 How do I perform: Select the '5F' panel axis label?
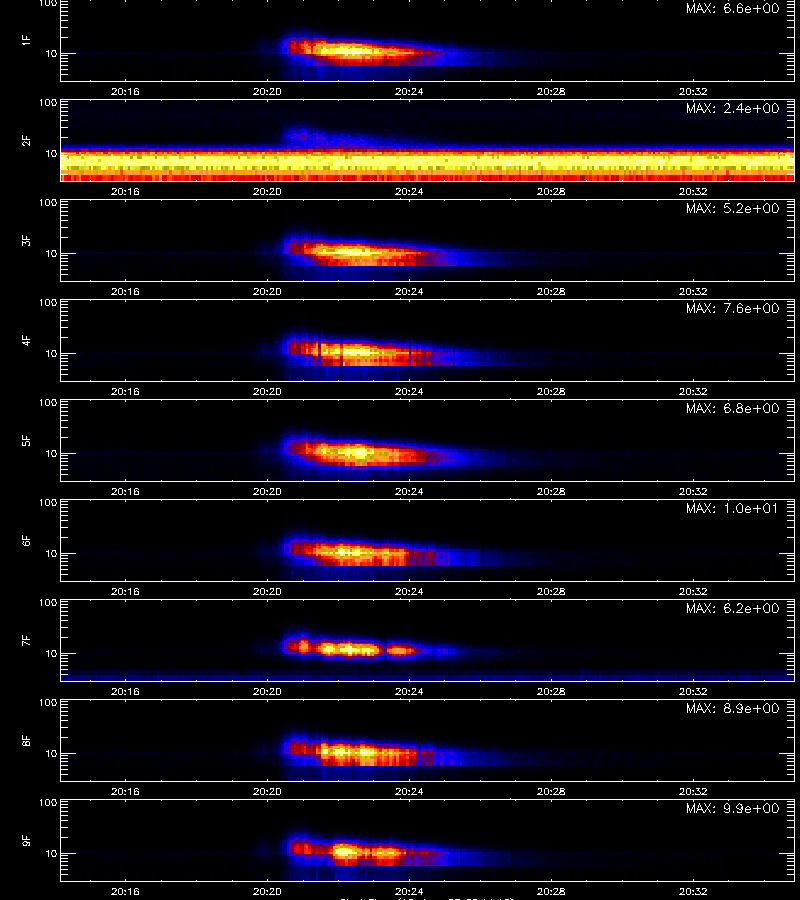(x=26, y=440)
